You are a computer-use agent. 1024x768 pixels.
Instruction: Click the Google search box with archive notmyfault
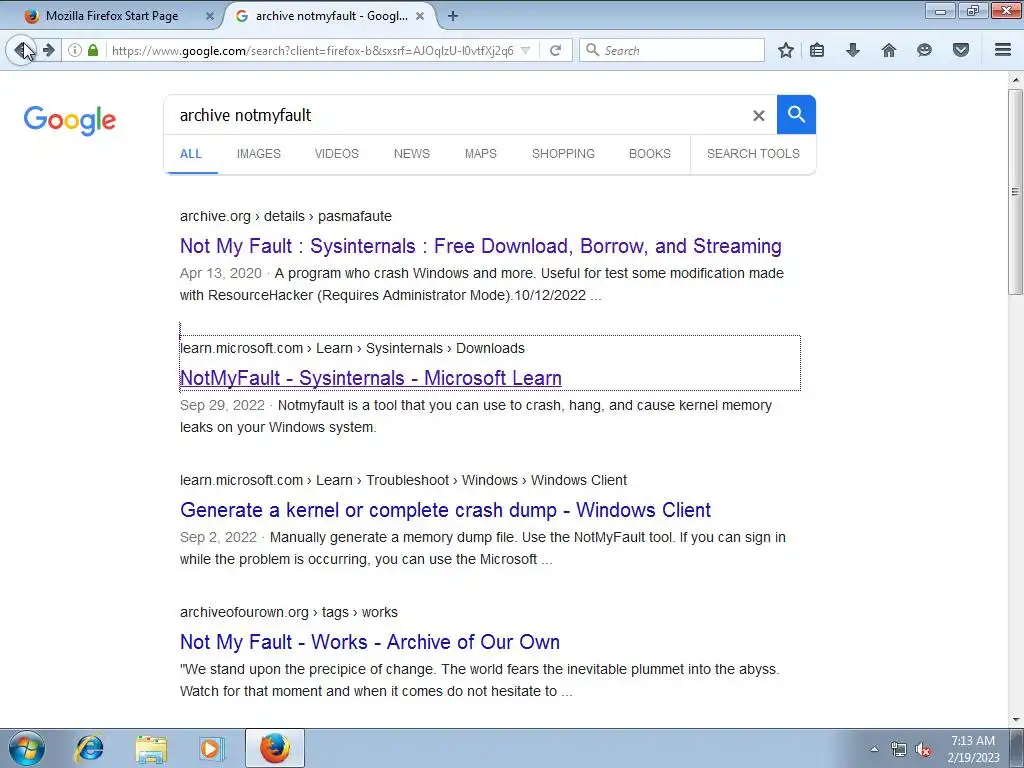pyautogui.click(x=457, y=116)
